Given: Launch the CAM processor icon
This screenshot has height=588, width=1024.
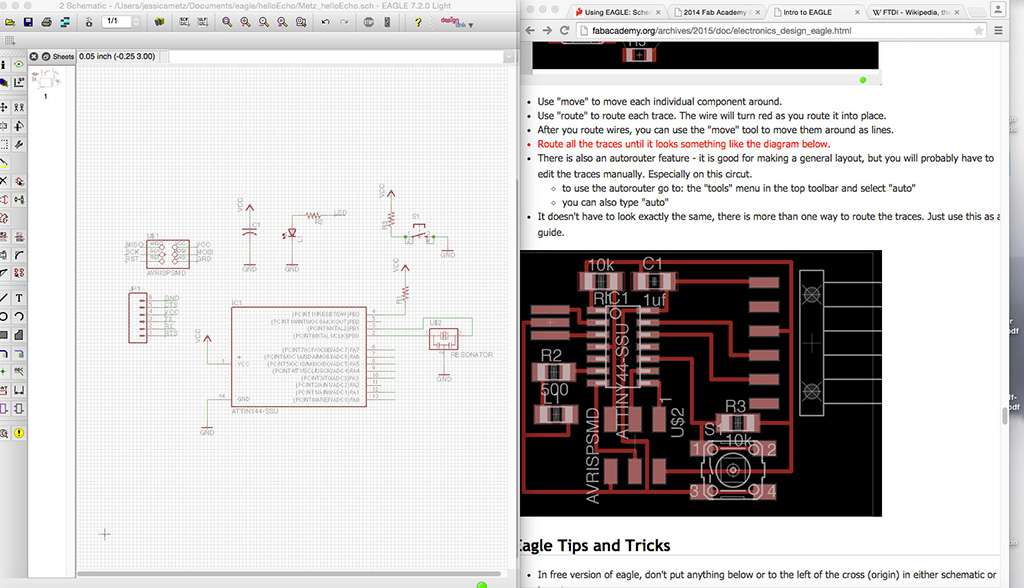Looking at the screenshot, I should (x=65, y=22).
